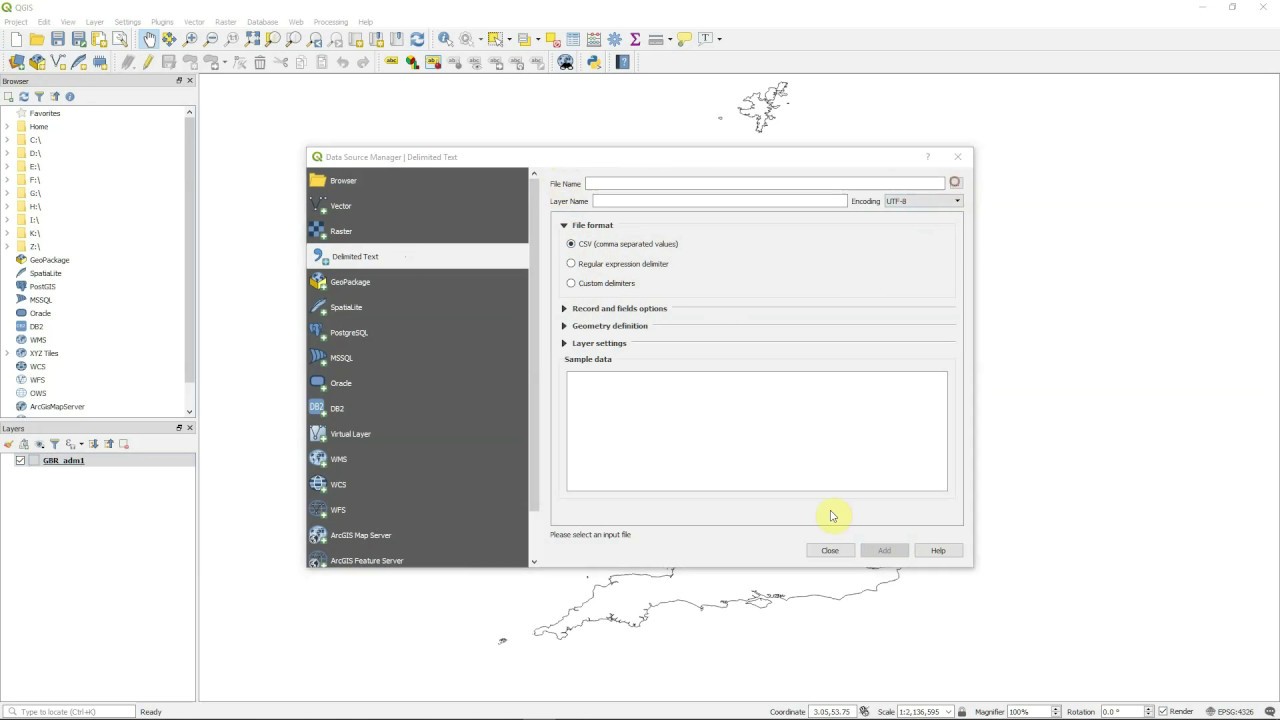Image resolution: width=1280 pixels, height=720 pixels.
Task: Open Layer Styling brush in Layers panel
Action: [8, 444]
